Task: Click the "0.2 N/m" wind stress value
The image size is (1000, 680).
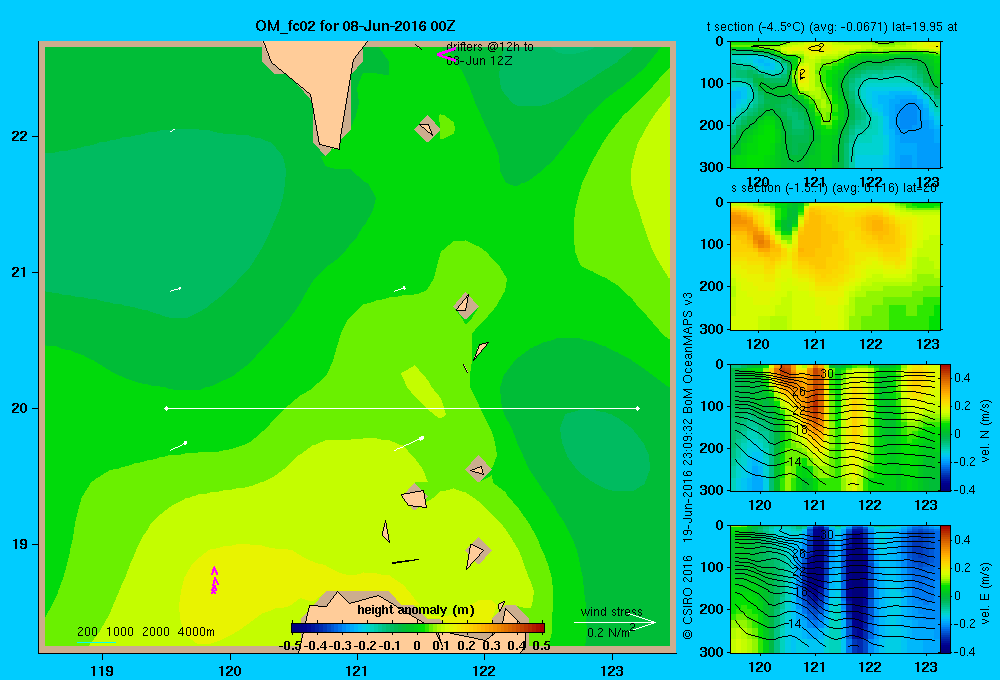Action: click(608, 632)
